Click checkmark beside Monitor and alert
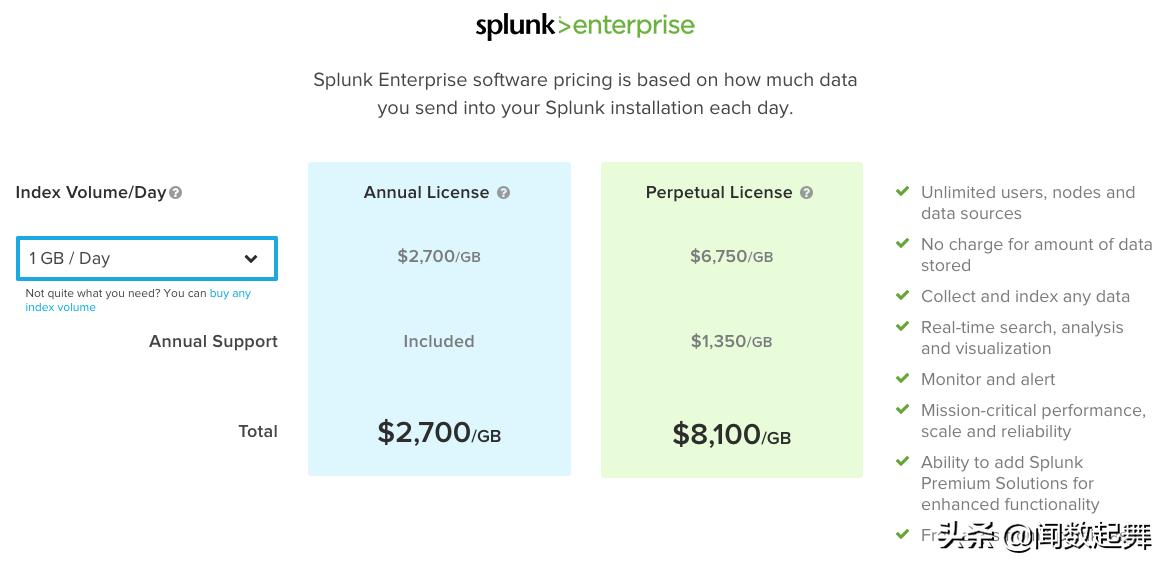 902,379
